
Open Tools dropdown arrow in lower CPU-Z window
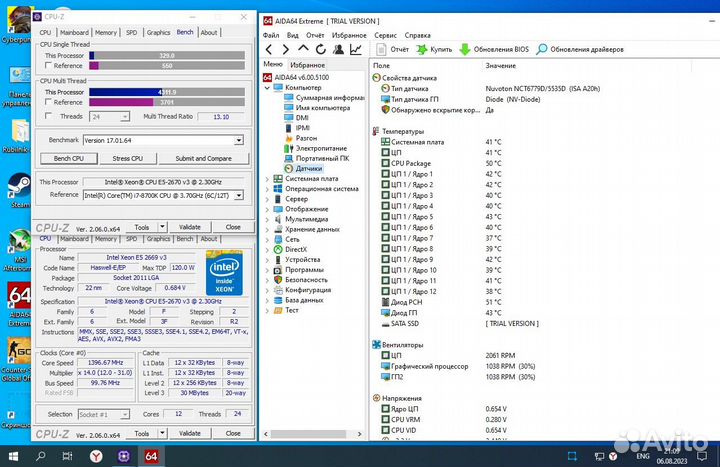[x=162, y=433]
